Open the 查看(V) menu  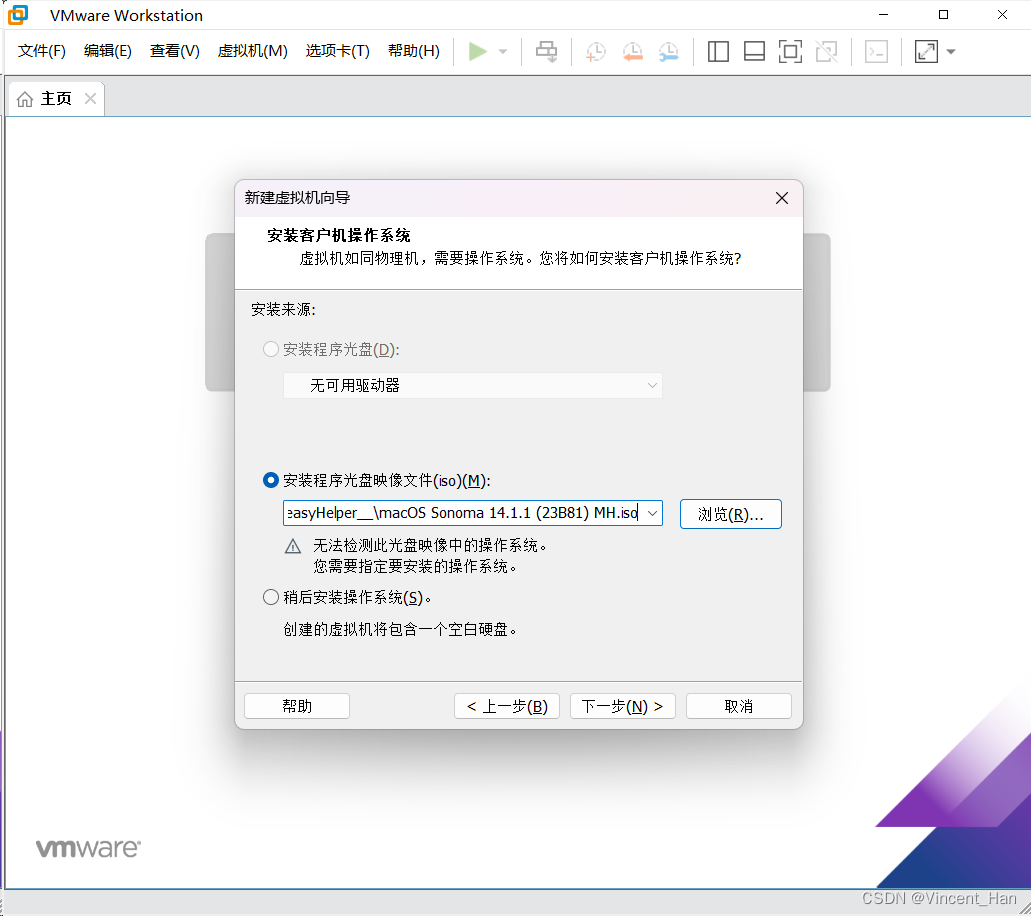(174, 51)
